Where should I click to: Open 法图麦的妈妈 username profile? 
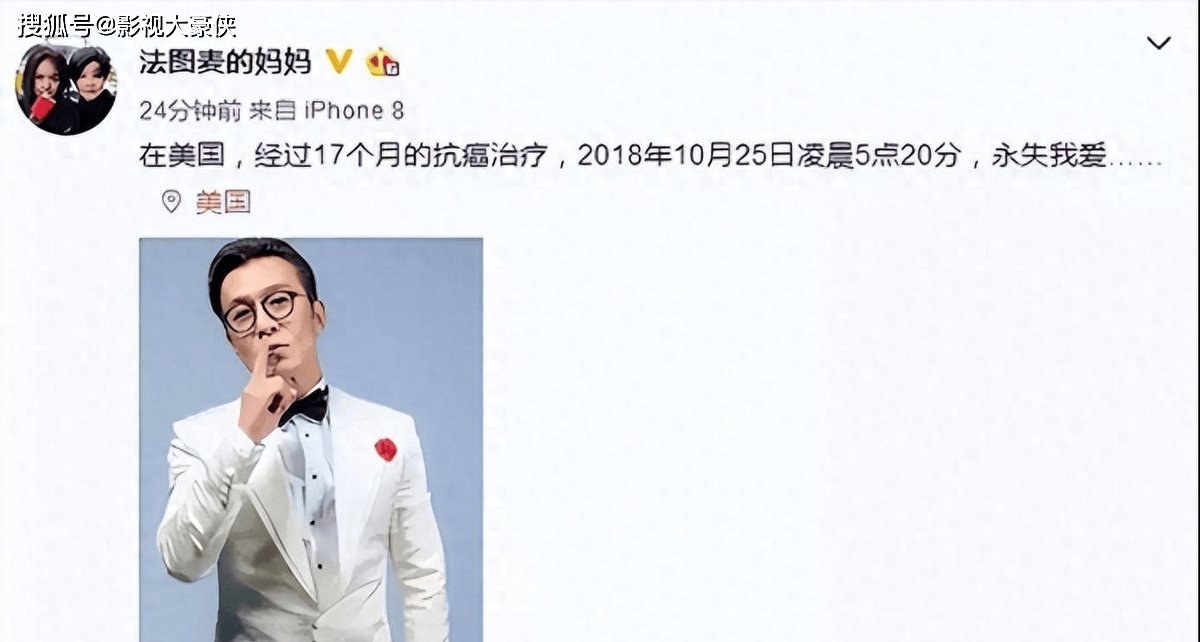(x=225, y=62)
